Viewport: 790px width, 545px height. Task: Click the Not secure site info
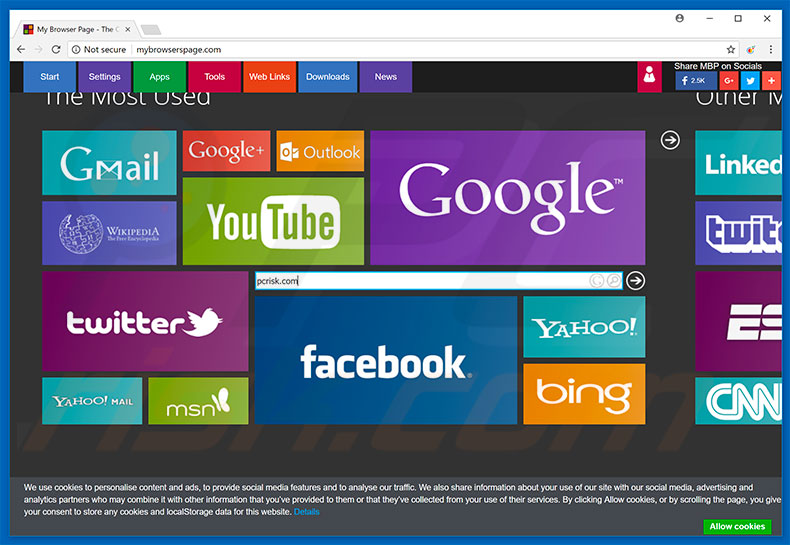tap(99, 49)
